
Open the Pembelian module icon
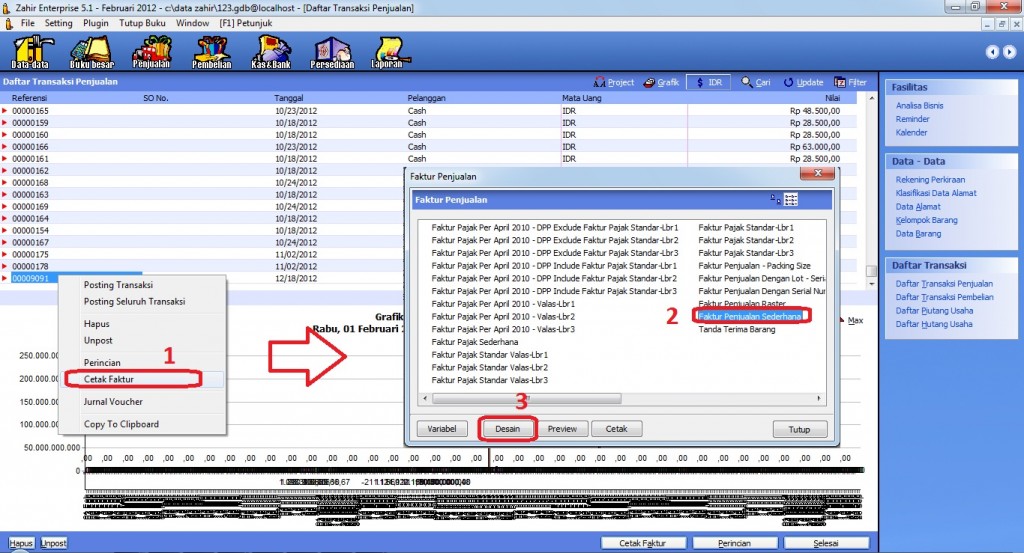coord(211,51)
